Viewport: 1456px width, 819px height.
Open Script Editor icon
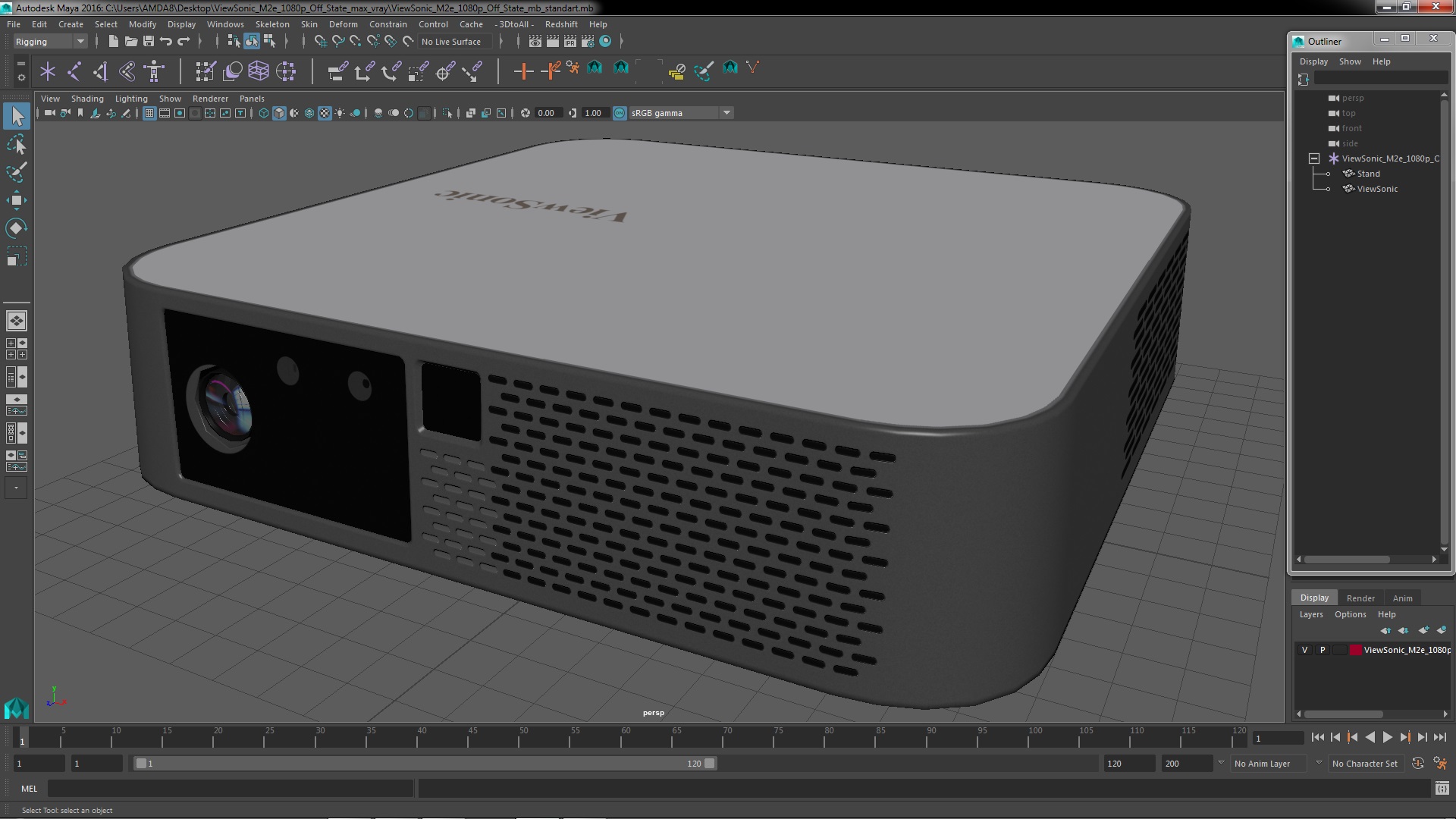pyautogui.click(x=1442, y=789)
